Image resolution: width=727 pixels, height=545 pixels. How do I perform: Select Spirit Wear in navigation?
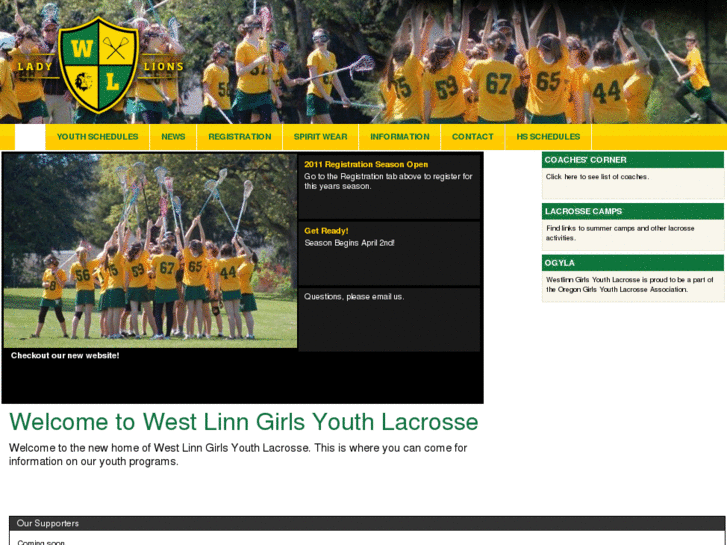320,137
